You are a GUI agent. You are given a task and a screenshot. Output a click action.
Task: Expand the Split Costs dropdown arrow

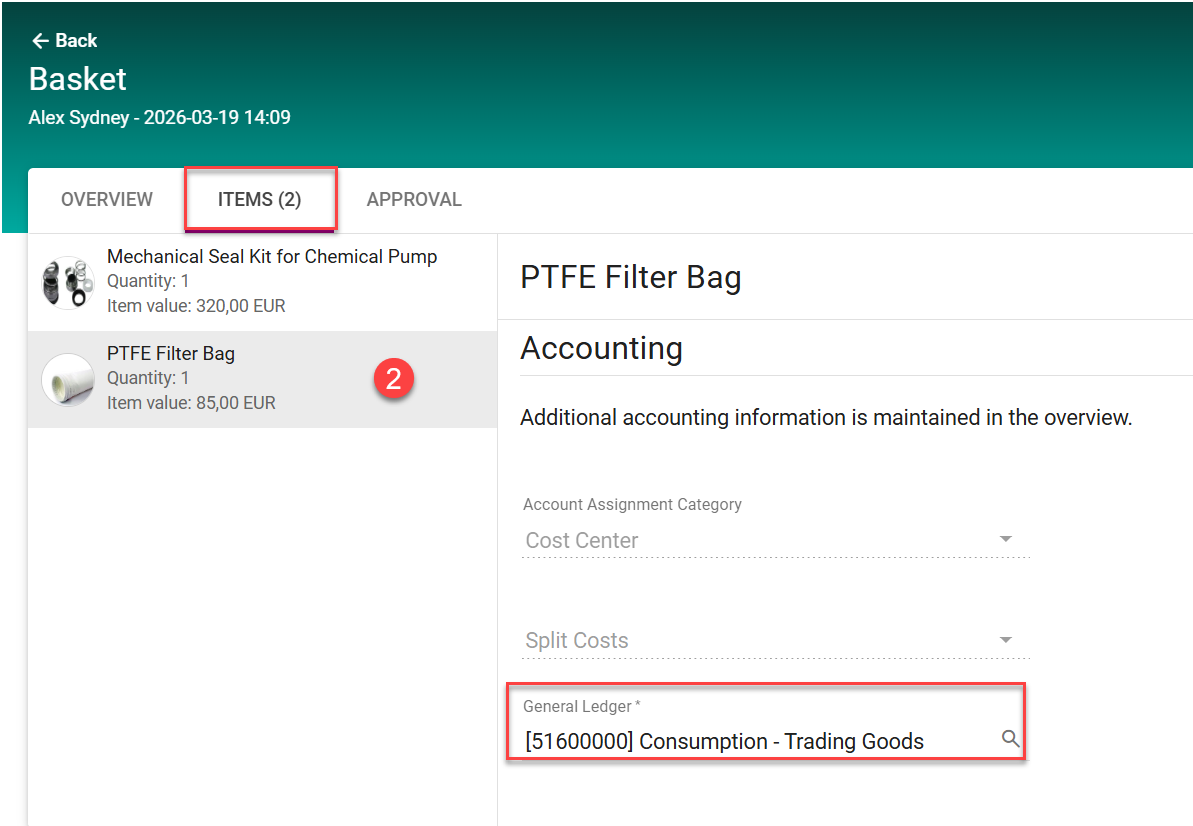tap(1006, 640)
